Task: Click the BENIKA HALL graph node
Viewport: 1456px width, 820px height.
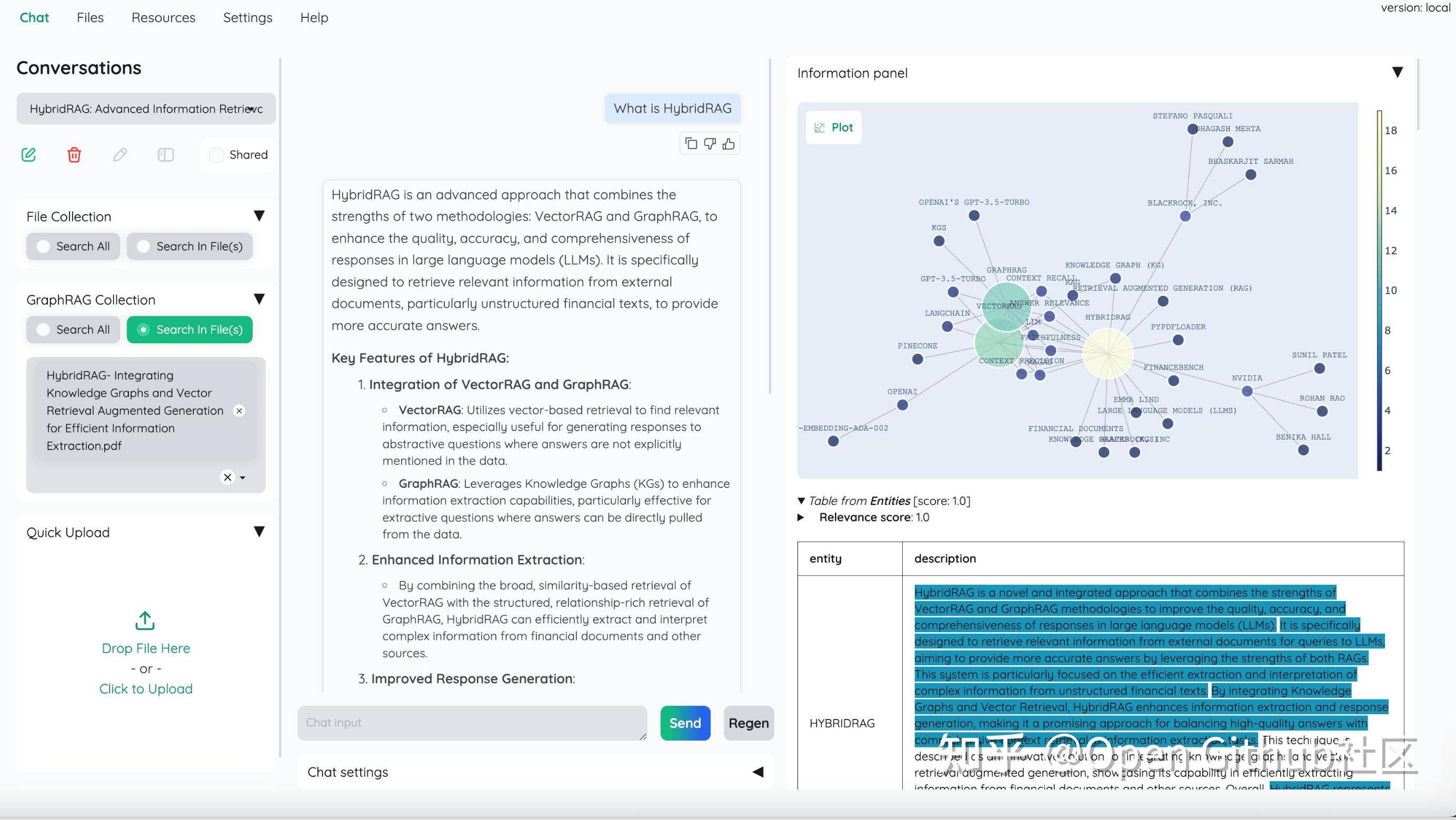Action: [x=1303, y=450]
